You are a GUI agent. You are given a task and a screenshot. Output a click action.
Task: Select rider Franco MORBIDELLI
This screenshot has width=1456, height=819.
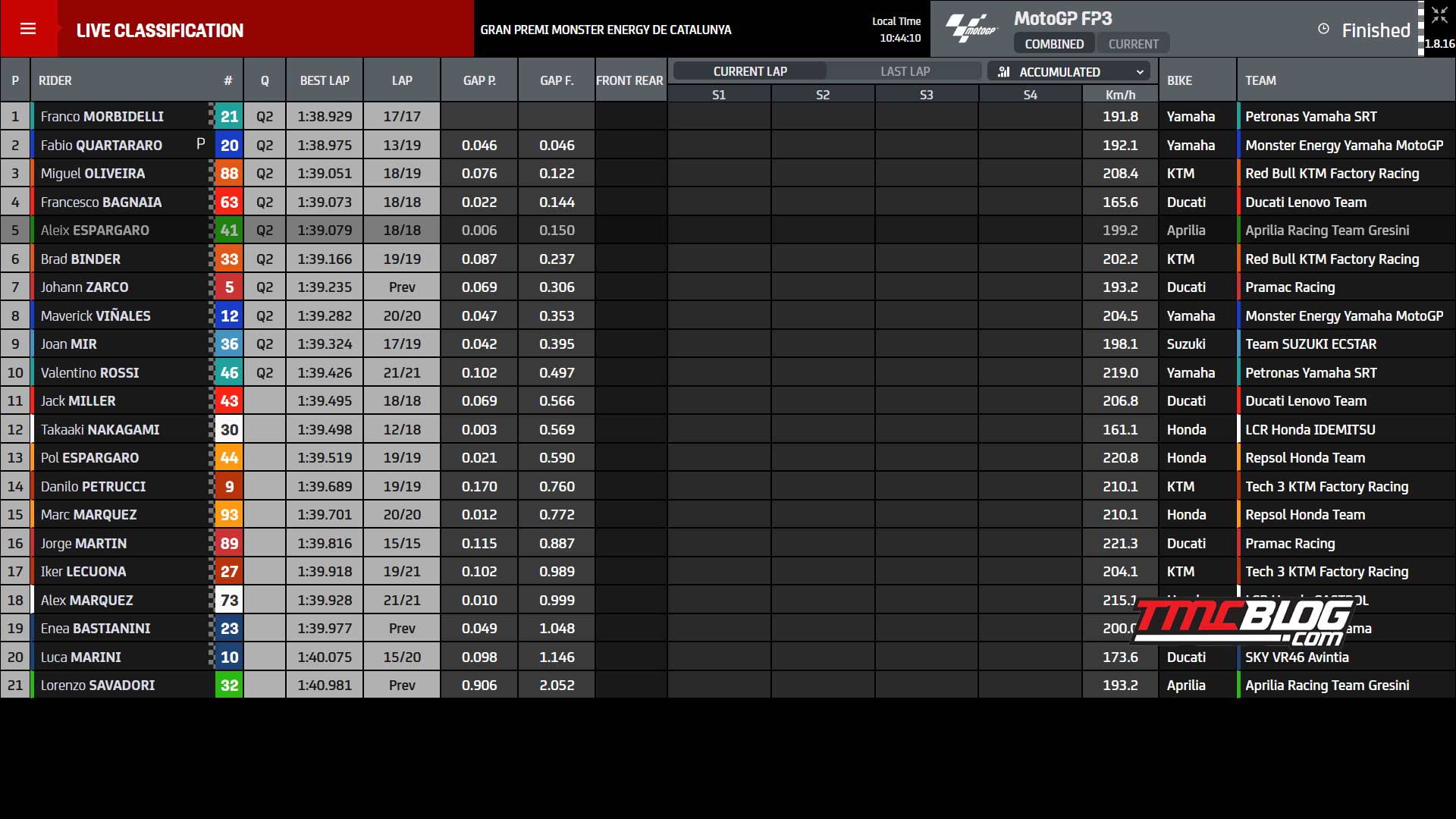102,117
